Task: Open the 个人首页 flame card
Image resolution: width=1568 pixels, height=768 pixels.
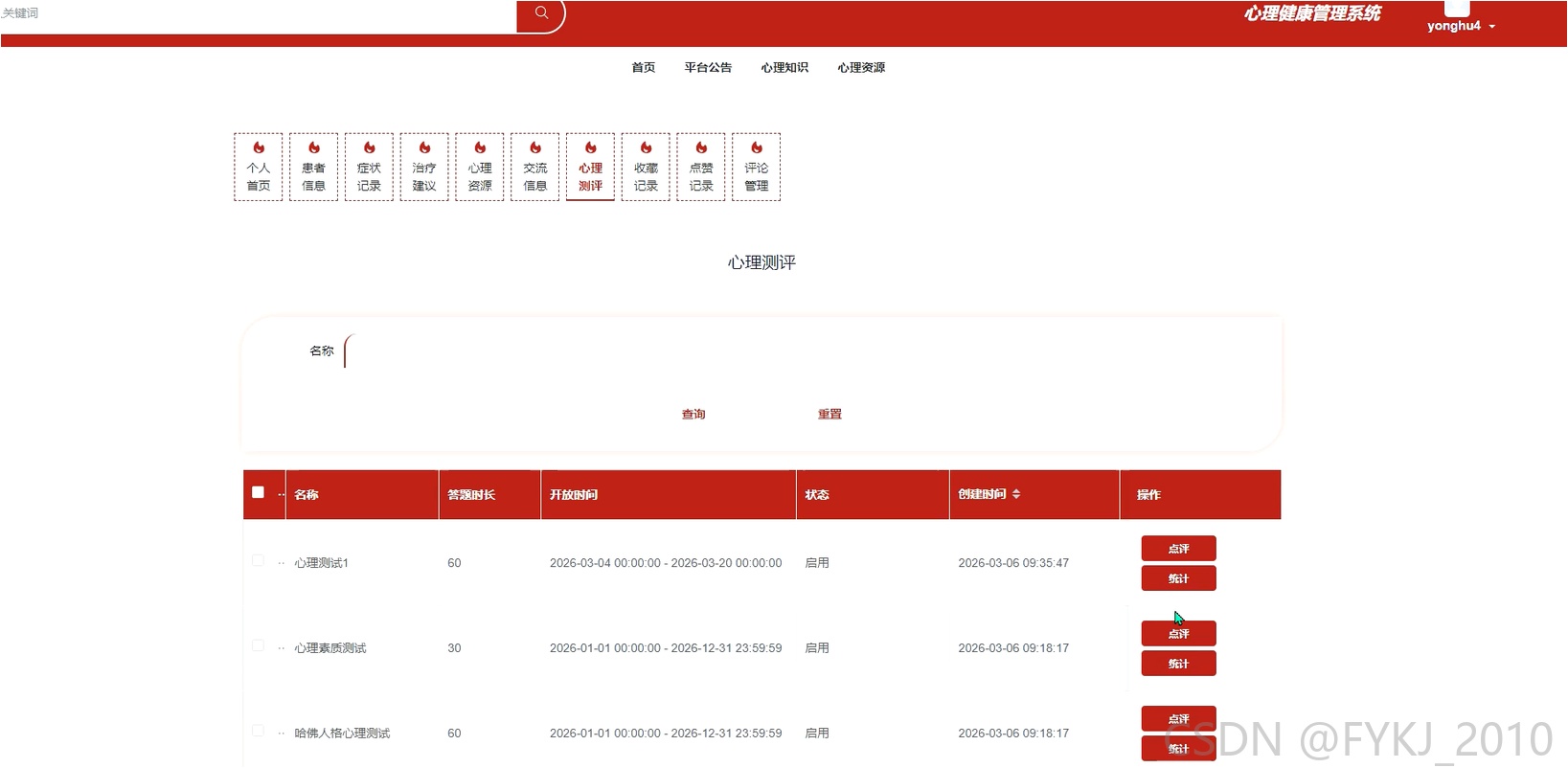Action: click(x=259, y=167)
